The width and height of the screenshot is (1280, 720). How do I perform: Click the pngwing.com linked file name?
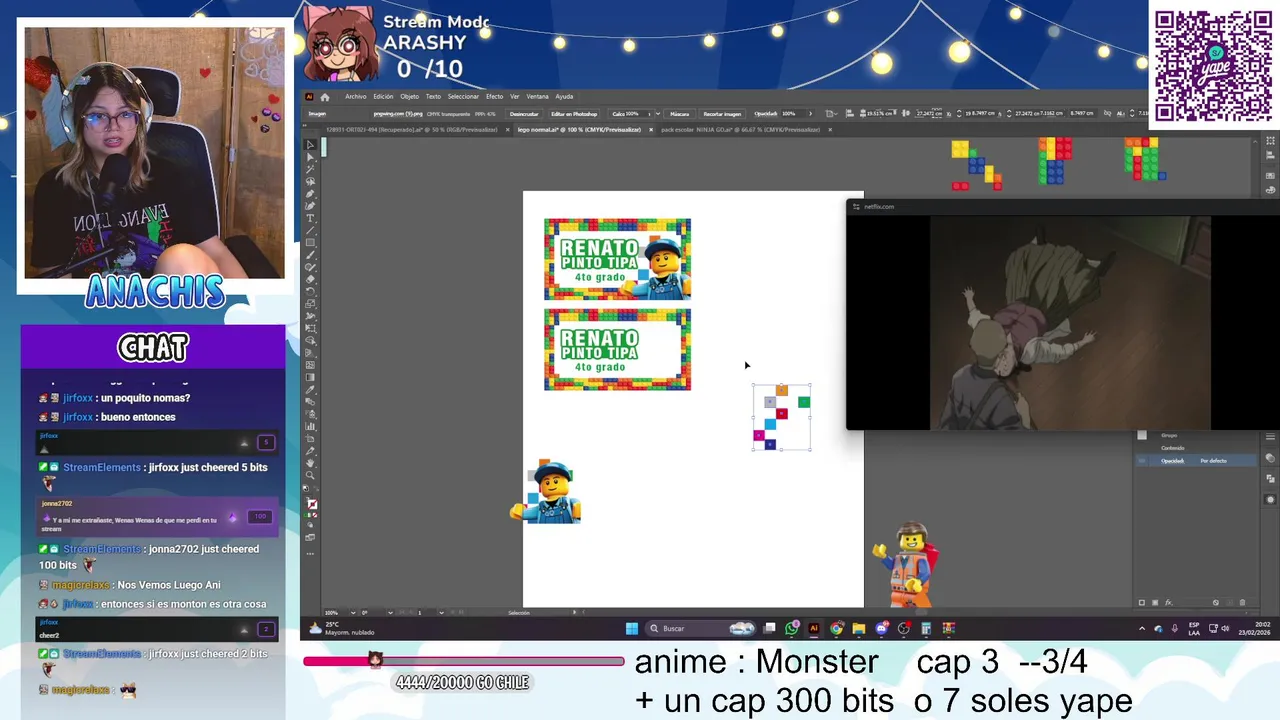[x=398, y=114]
